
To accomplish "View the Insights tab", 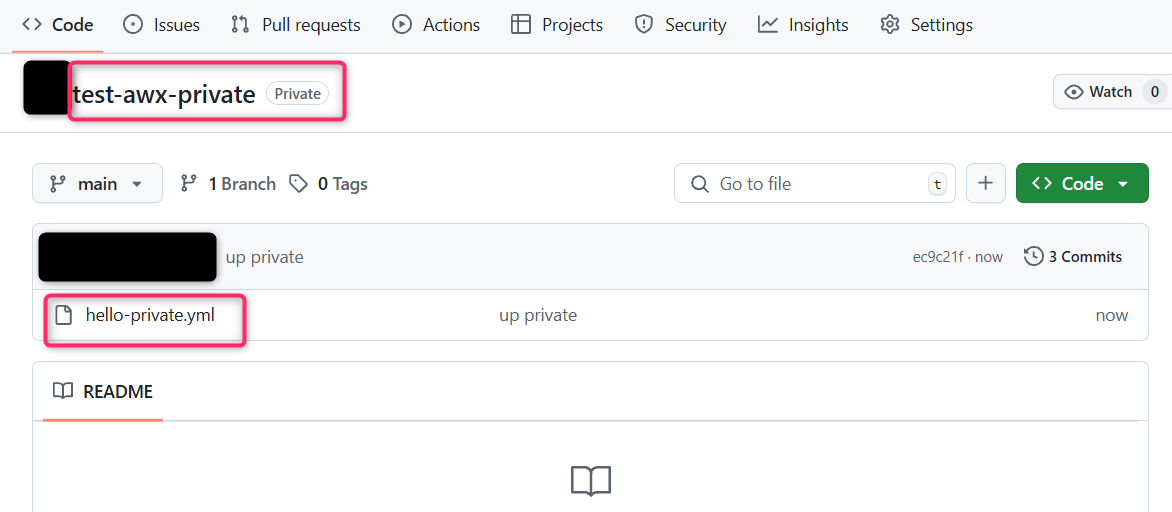I will 803,25.
